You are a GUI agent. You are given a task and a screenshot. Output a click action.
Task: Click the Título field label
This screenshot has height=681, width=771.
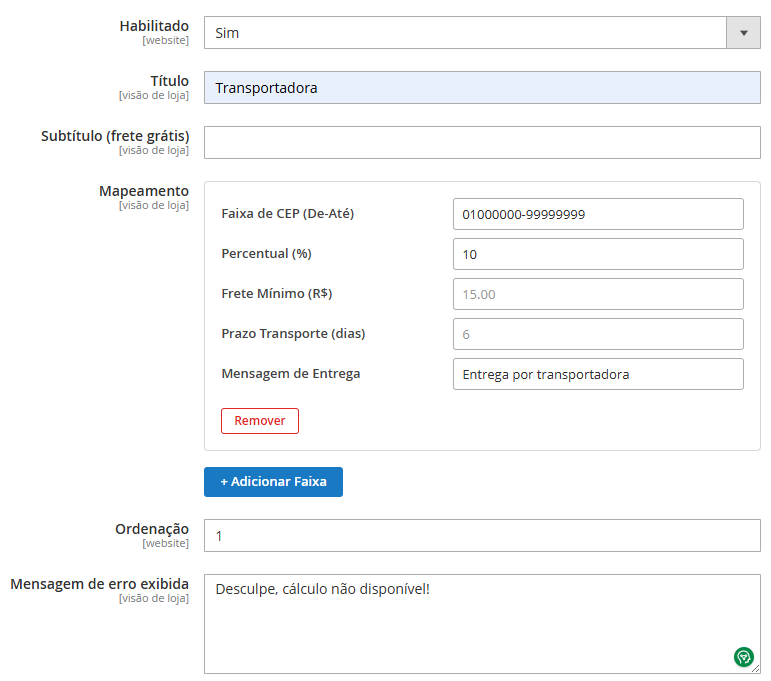169,81
